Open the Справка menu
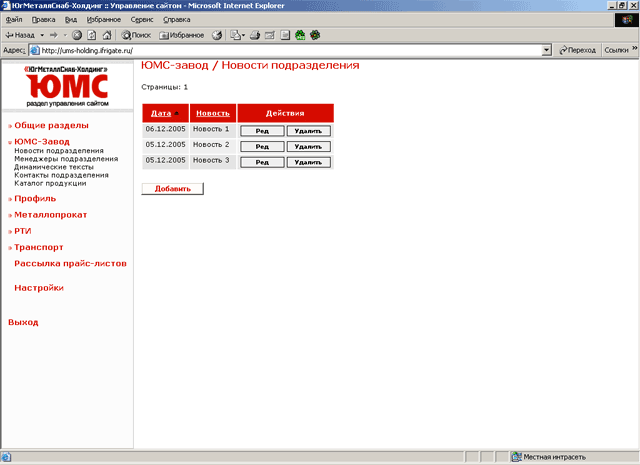640x465 pixels. click(x=176, y=20)
